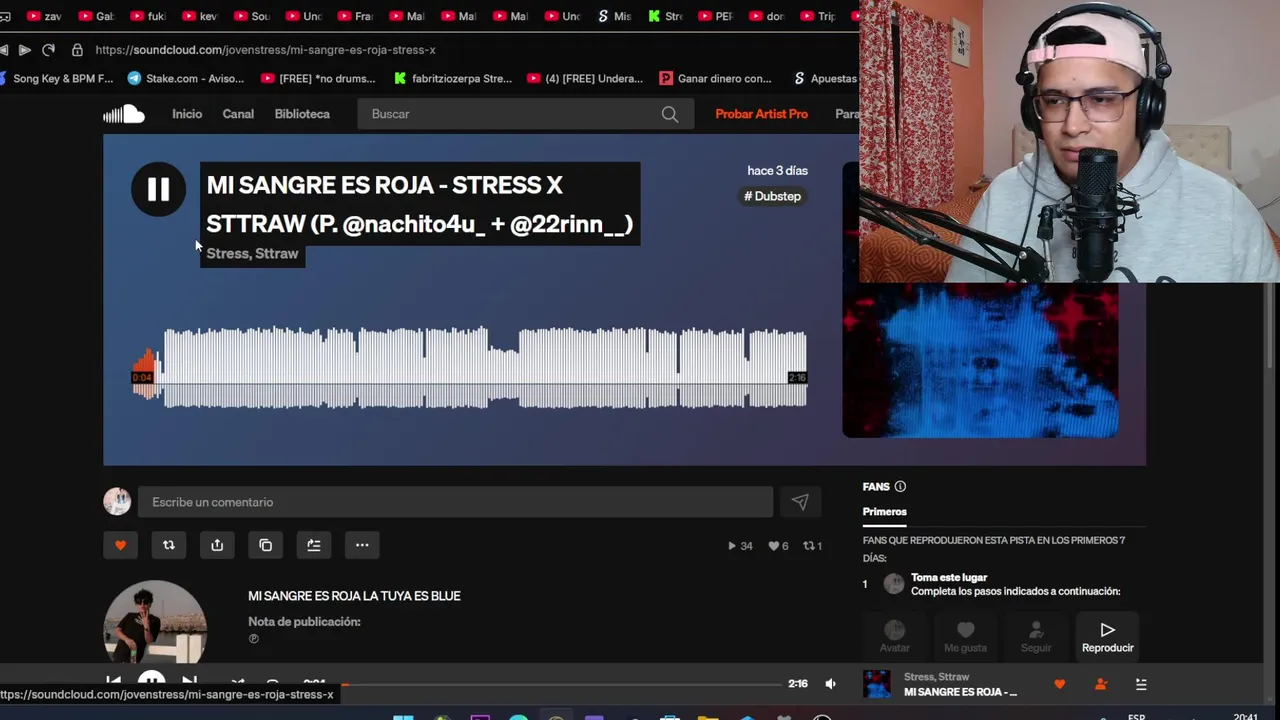This screenshot has height=720, width=1280.
Task: Click the hace 3 días timestamp
Action: pyautogui.click(x=777, y=171)
